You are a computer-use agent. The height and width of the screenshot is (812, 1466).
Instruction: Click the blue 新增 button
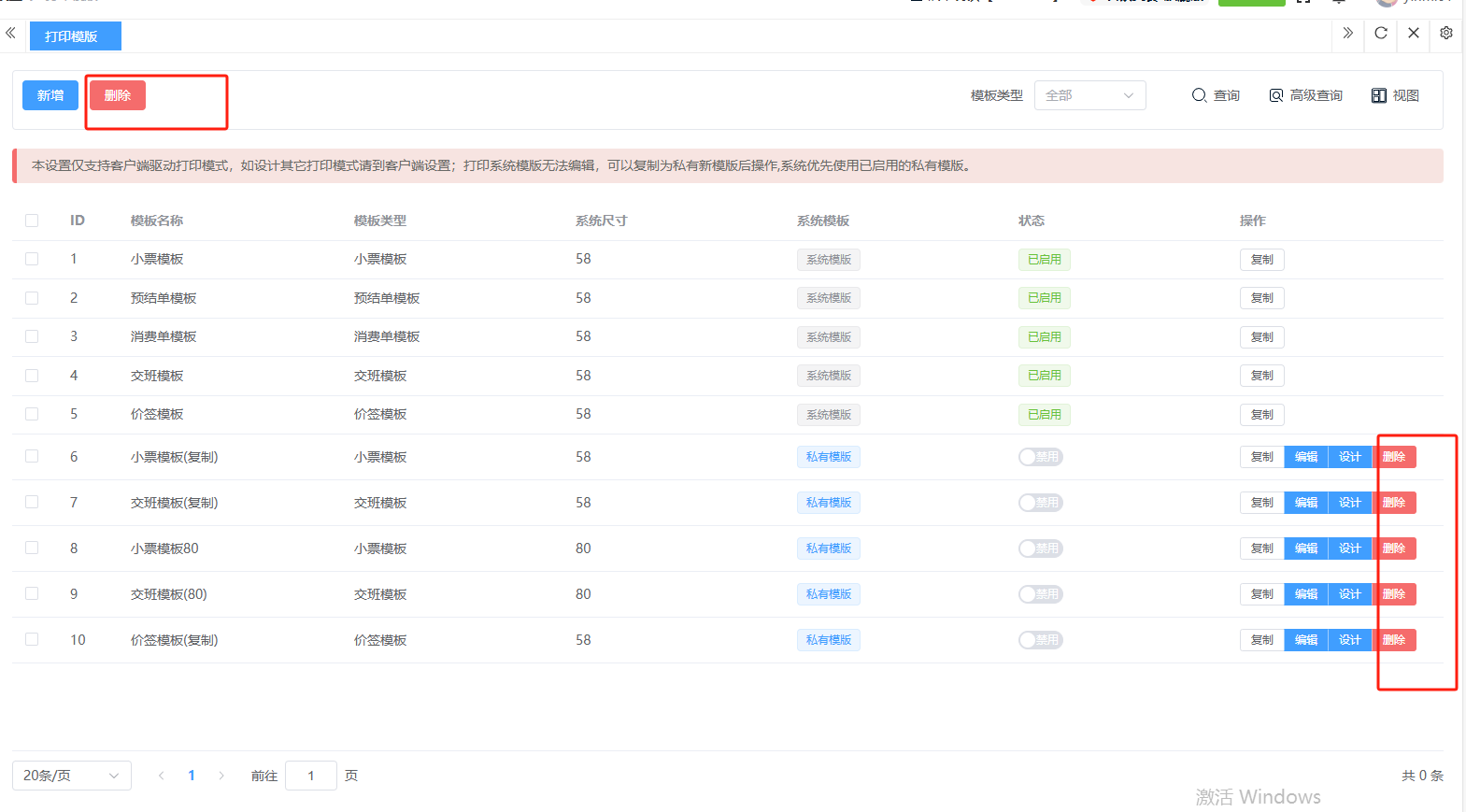pos(50,95)
